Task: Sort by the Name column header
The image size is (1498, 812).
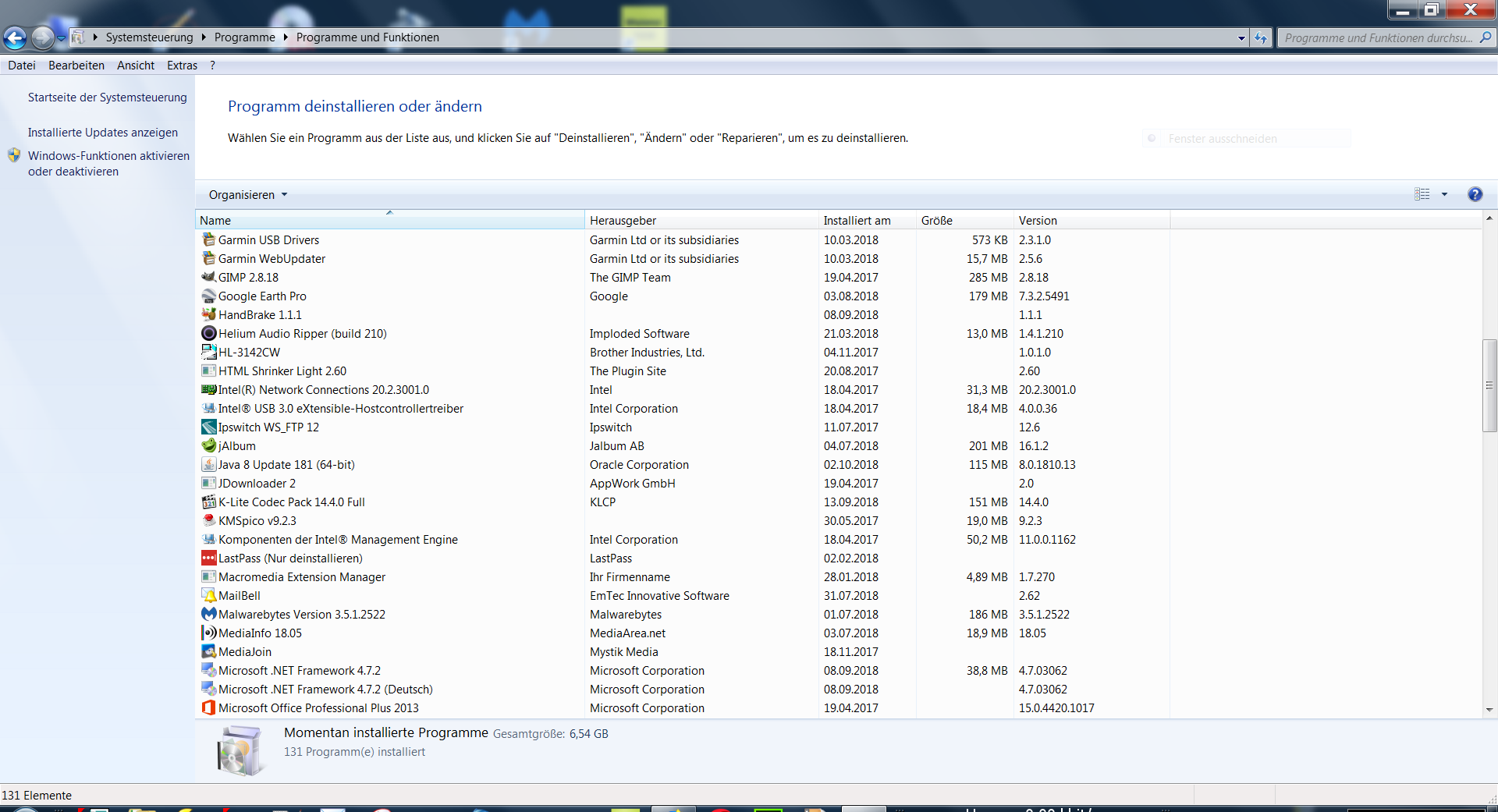Action: coord(389,220)
